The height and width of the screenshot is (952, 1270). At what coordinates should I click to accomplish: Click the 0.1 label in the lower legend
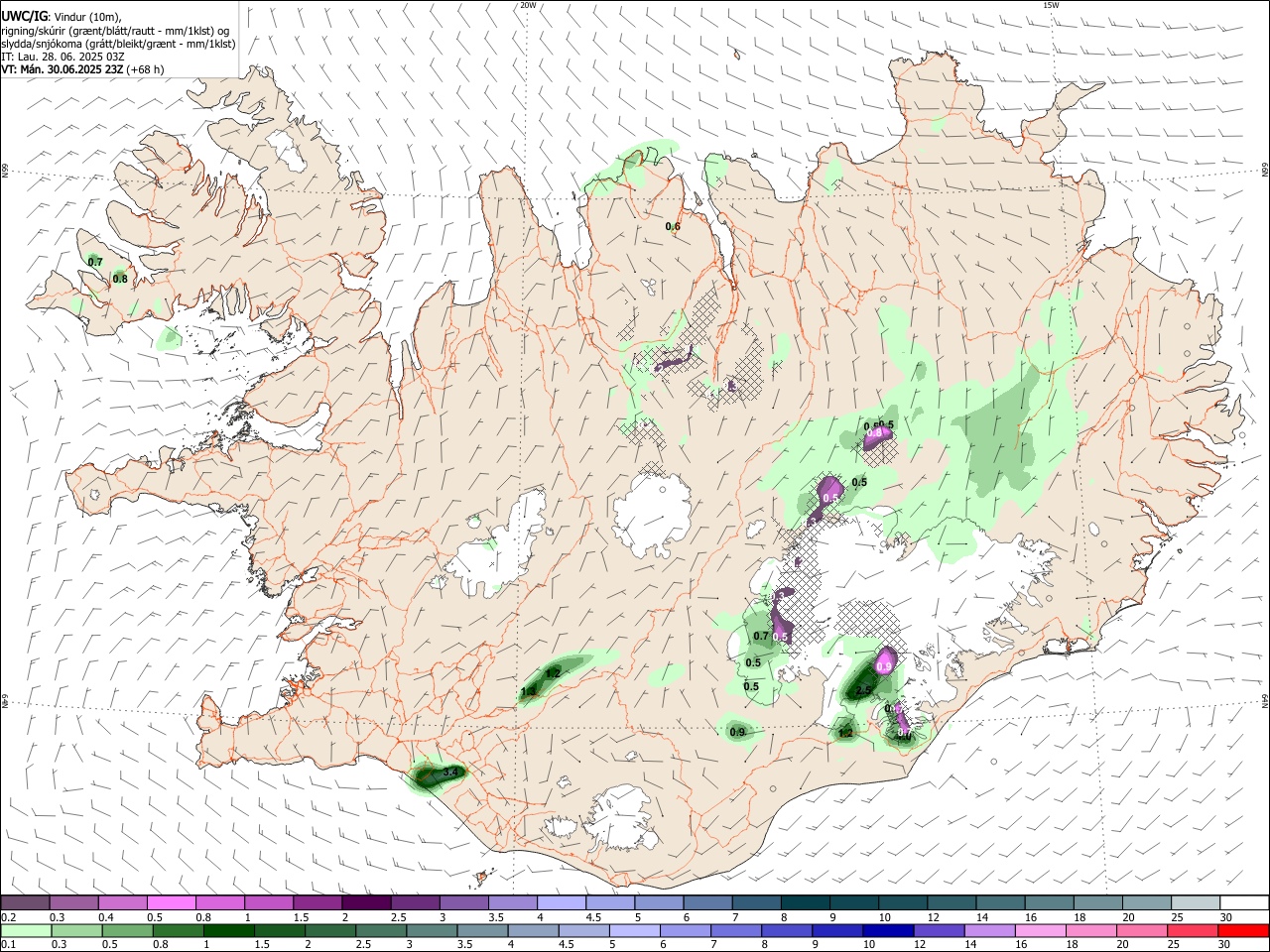8,943
